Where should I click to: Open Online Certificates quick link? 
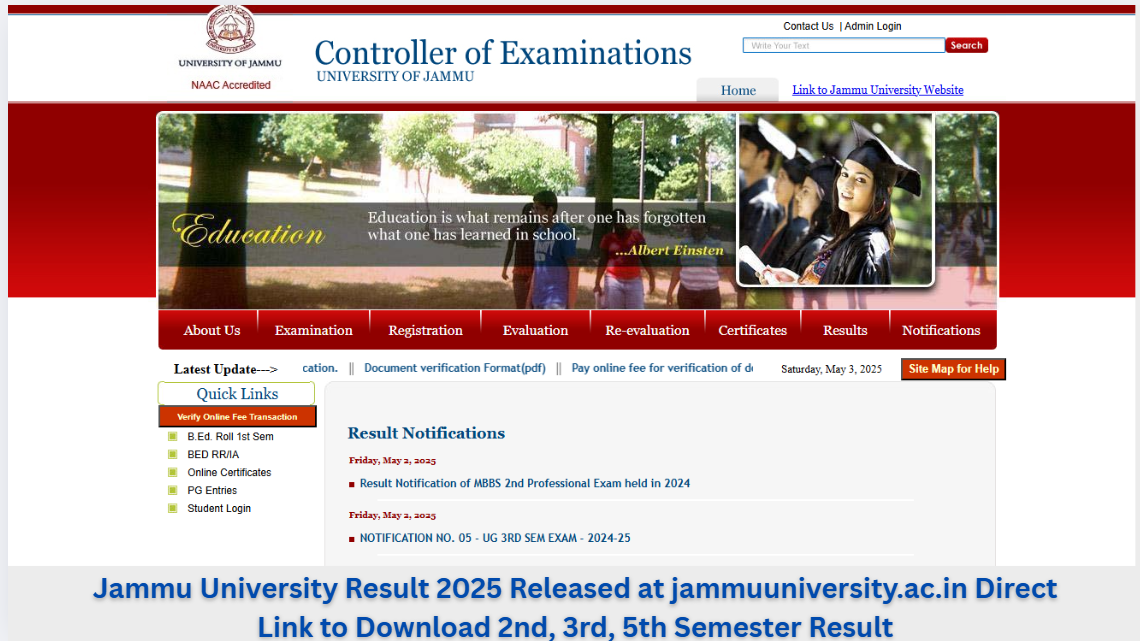click(229, 472)
